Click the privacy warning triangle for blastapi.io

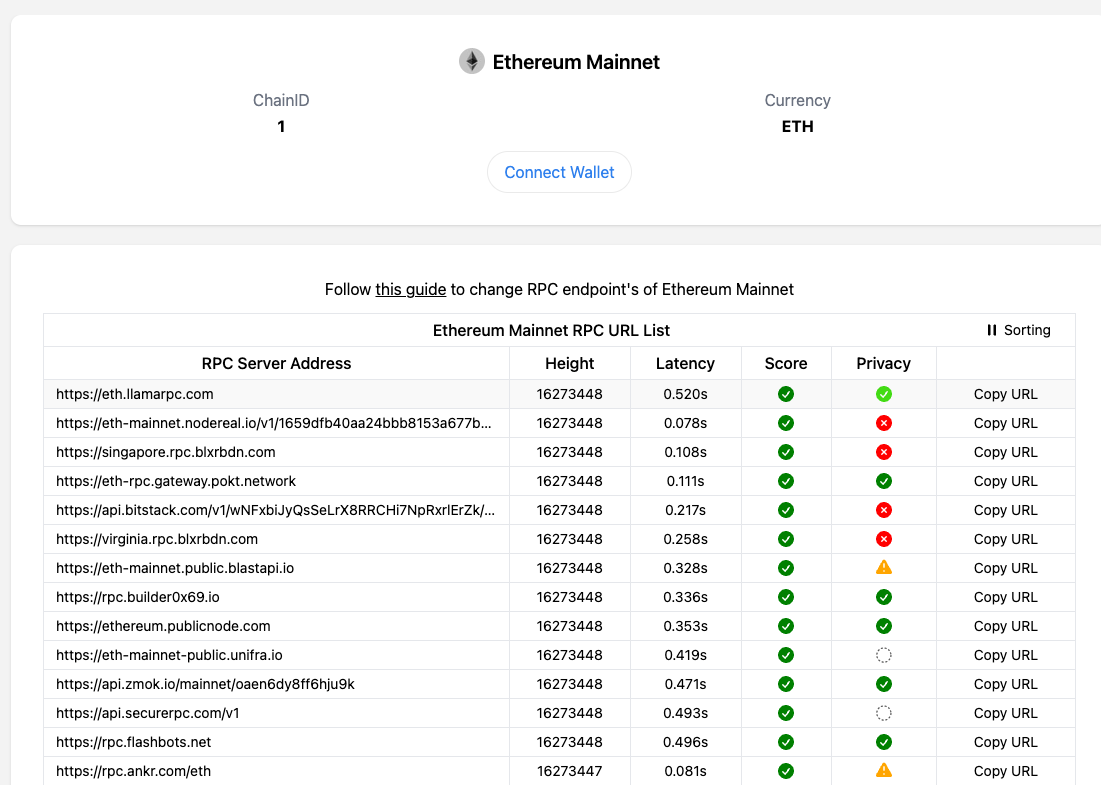coord(884,567)
